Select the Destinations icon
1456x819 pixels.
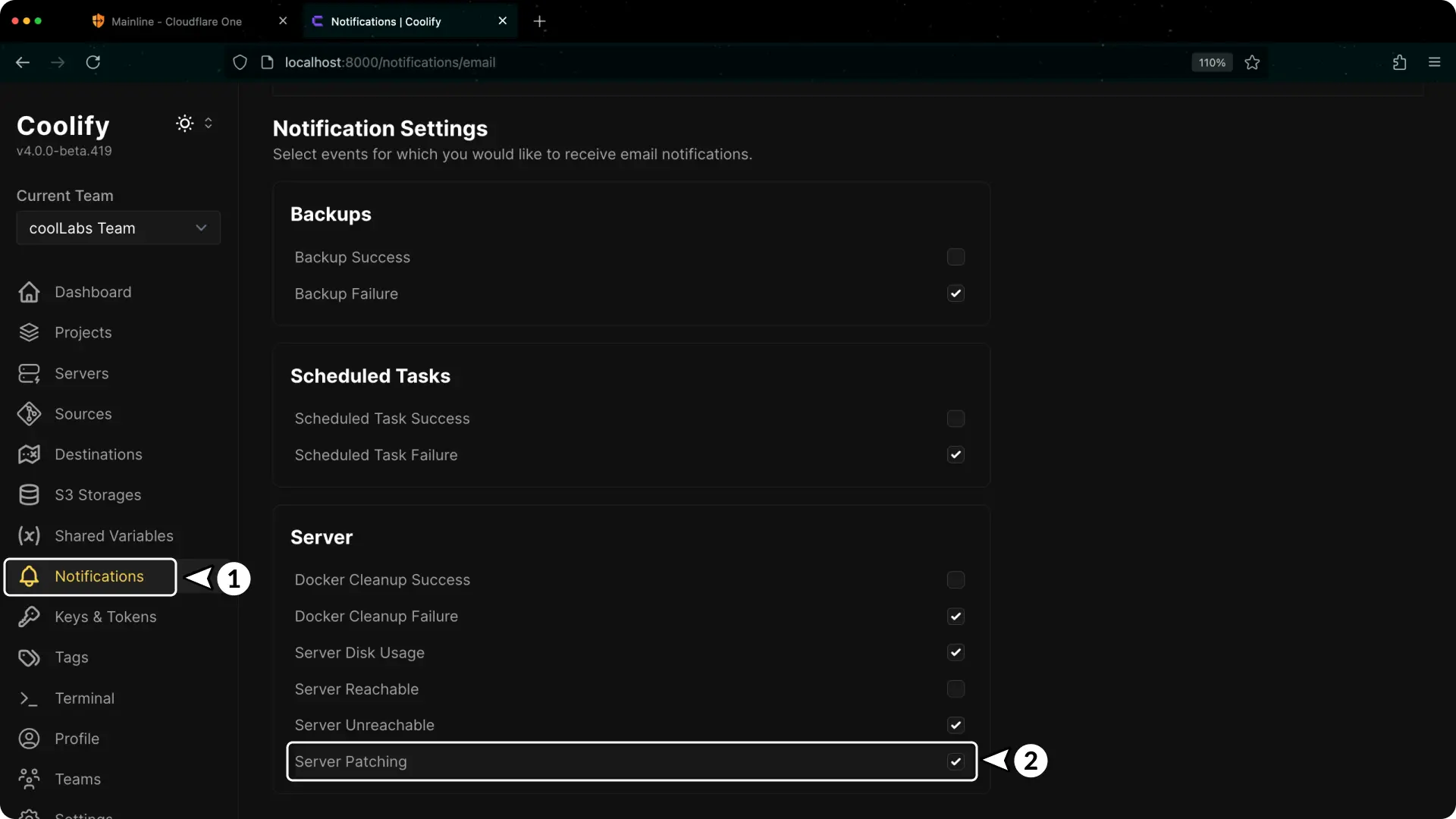tap(28, 453)
